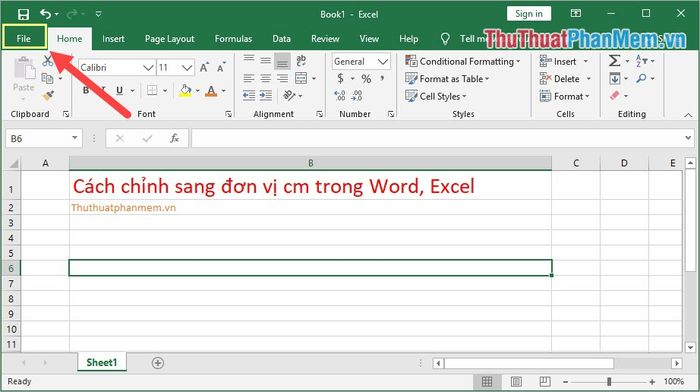Toggle Underline formatting

click(x=119, y=90)
